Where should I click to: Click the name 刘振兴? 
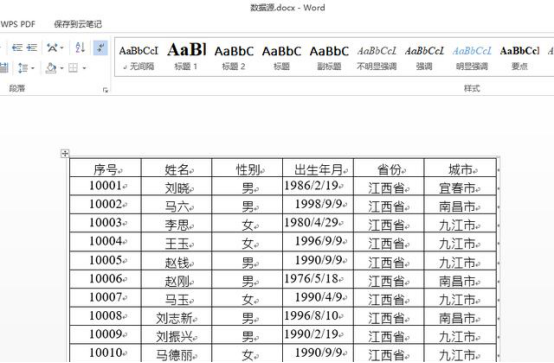174,337
